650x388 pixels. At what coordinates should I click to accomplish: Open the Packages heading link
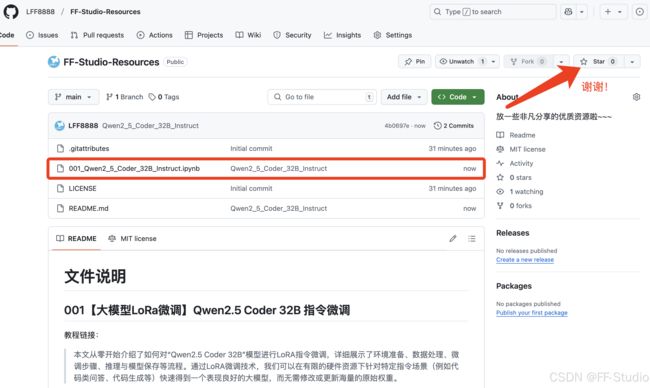point(514,286)
